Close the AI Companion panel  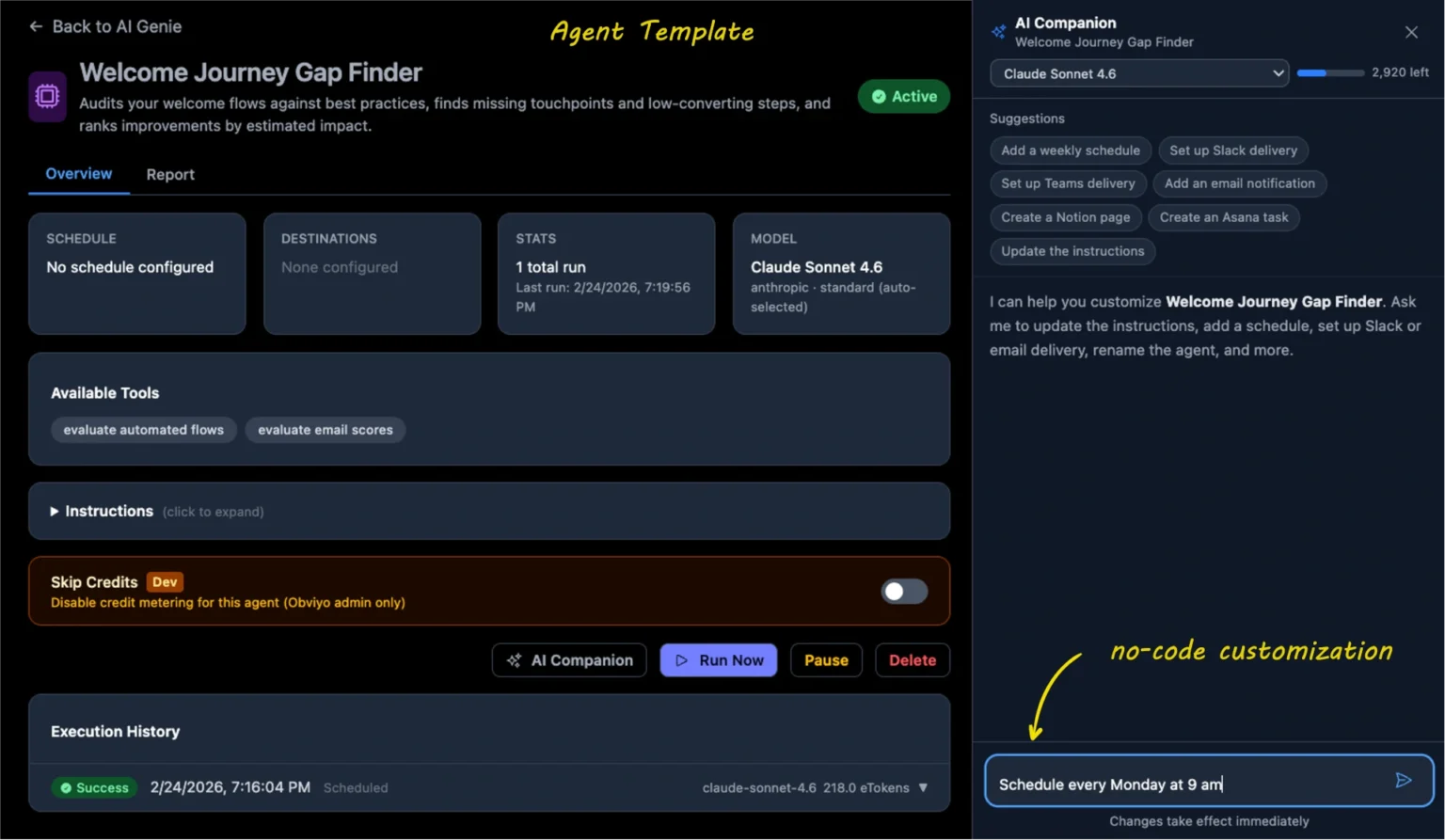1411,31
